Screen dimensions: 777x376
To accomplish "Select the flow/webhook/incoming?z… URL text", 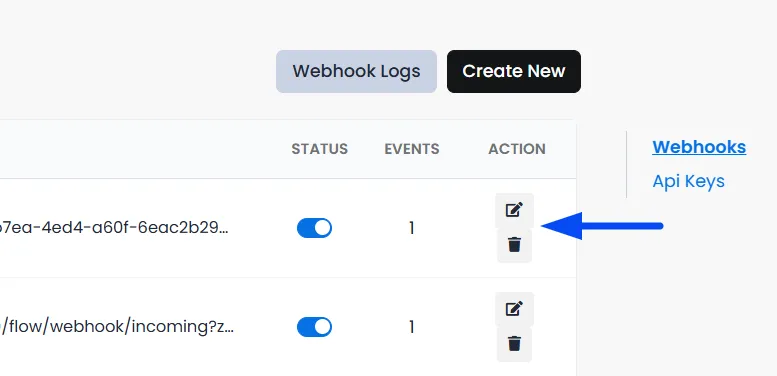I will tap(117, 327).
